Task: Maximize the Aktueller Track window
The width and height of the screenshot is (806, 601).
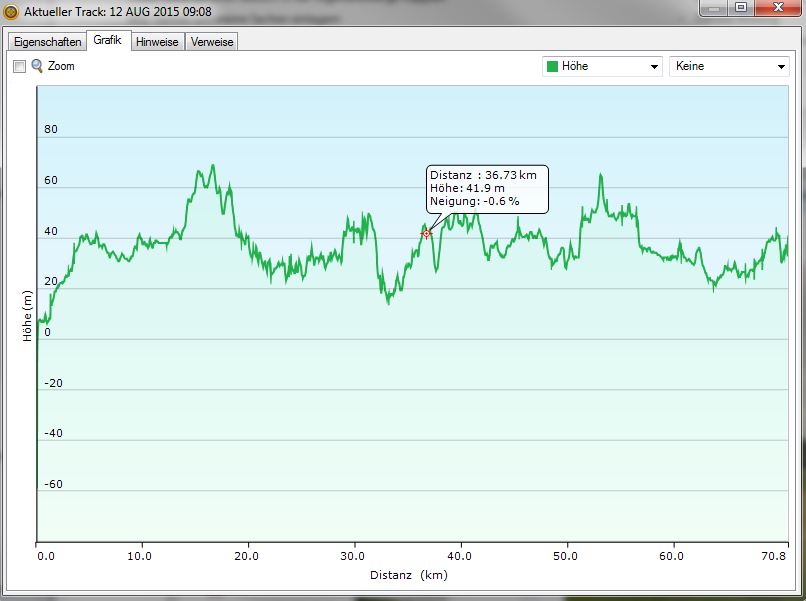Action: click(x=740, y=8)
